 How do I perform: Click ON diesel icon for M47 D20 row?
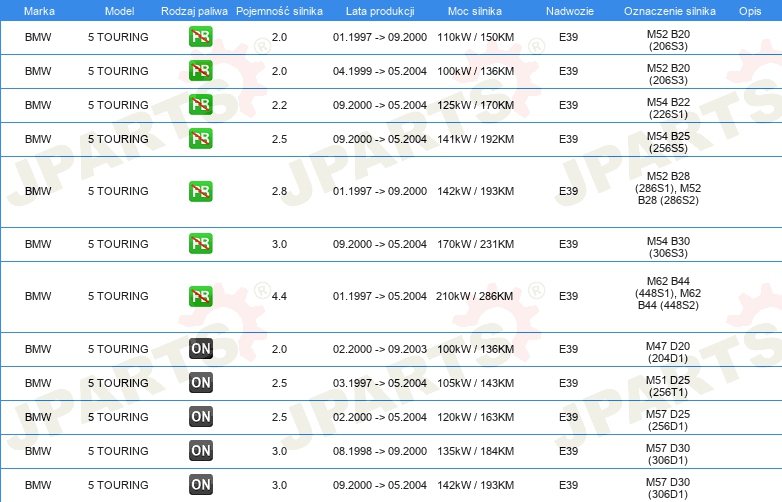pos(200,348)
